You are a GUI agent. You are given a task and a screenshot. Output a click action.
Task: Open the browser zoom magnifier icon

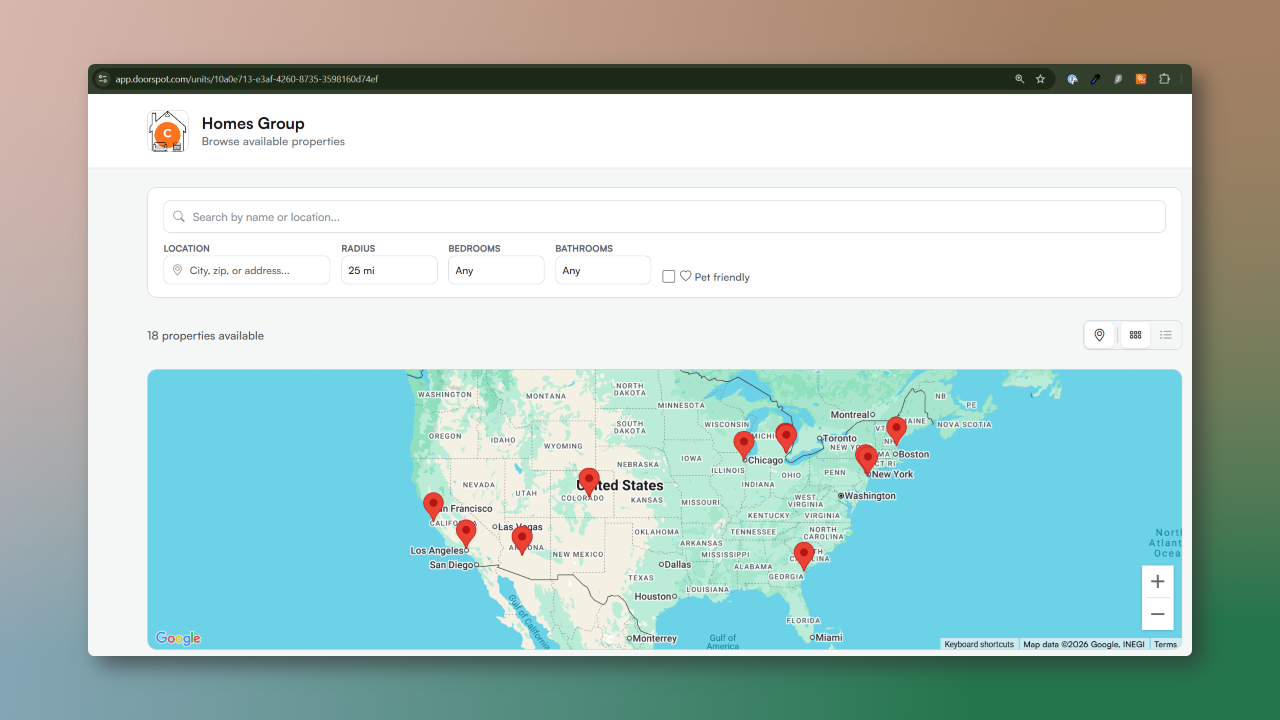pyautogui.click(x=1019, y=79)
